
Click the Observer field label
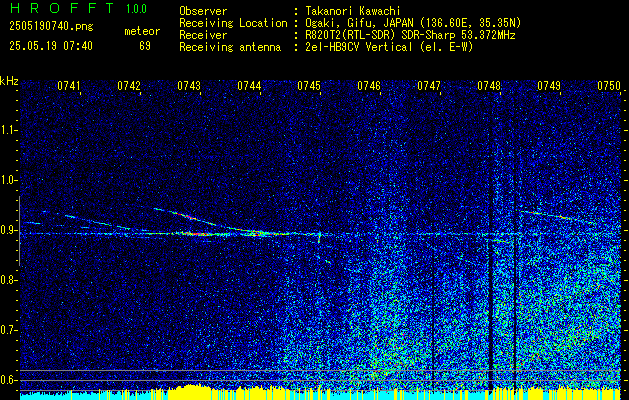[203, 11]
